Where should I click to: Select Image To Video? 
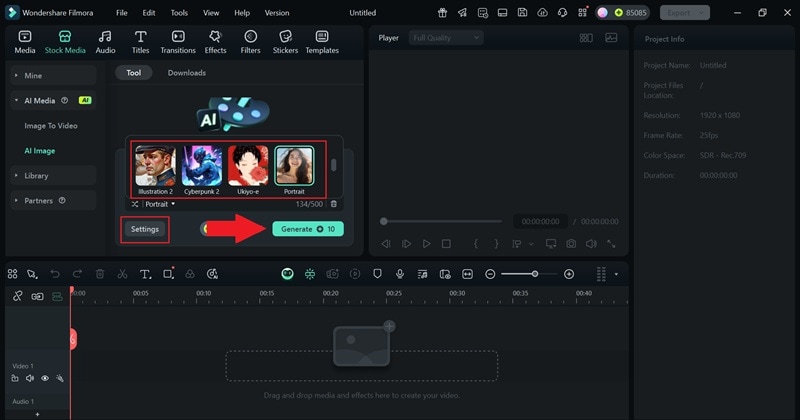pyautogui.click(x=51, y=126)
